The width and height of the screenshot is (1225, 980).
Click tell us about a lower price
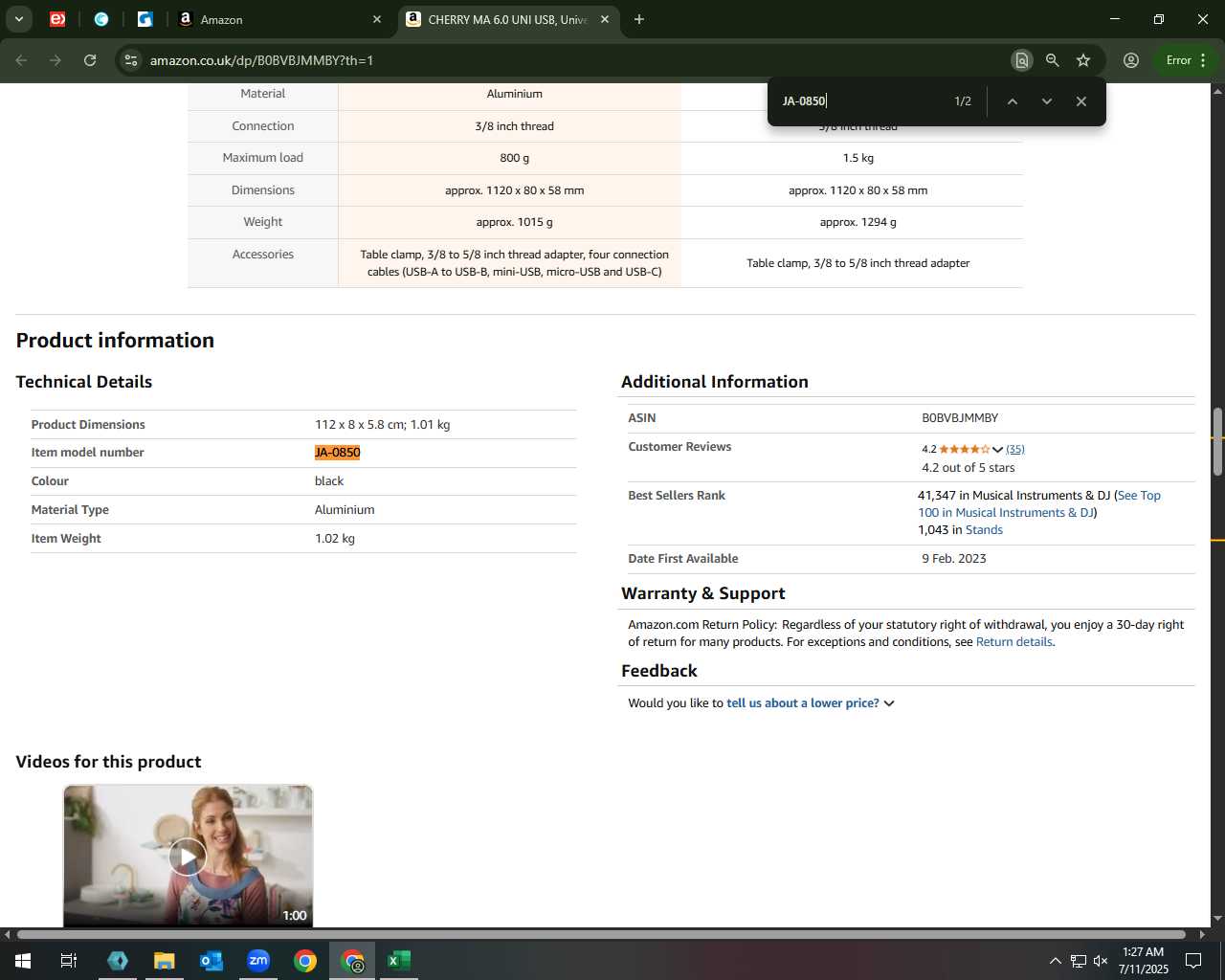[x=802, y=703]
